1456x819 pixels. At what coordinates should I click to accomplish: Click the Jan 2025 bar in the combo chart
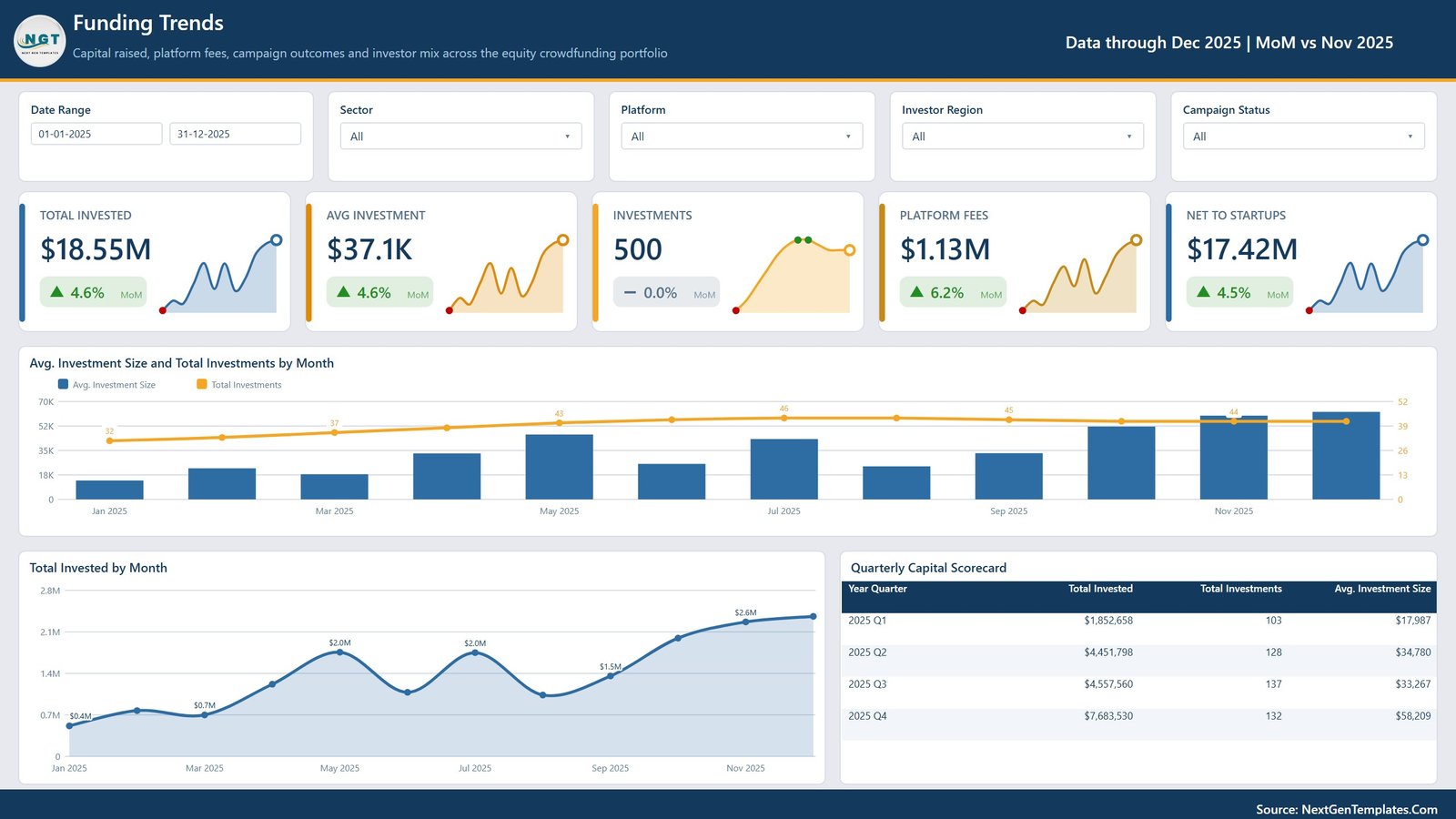click(109, 490)
